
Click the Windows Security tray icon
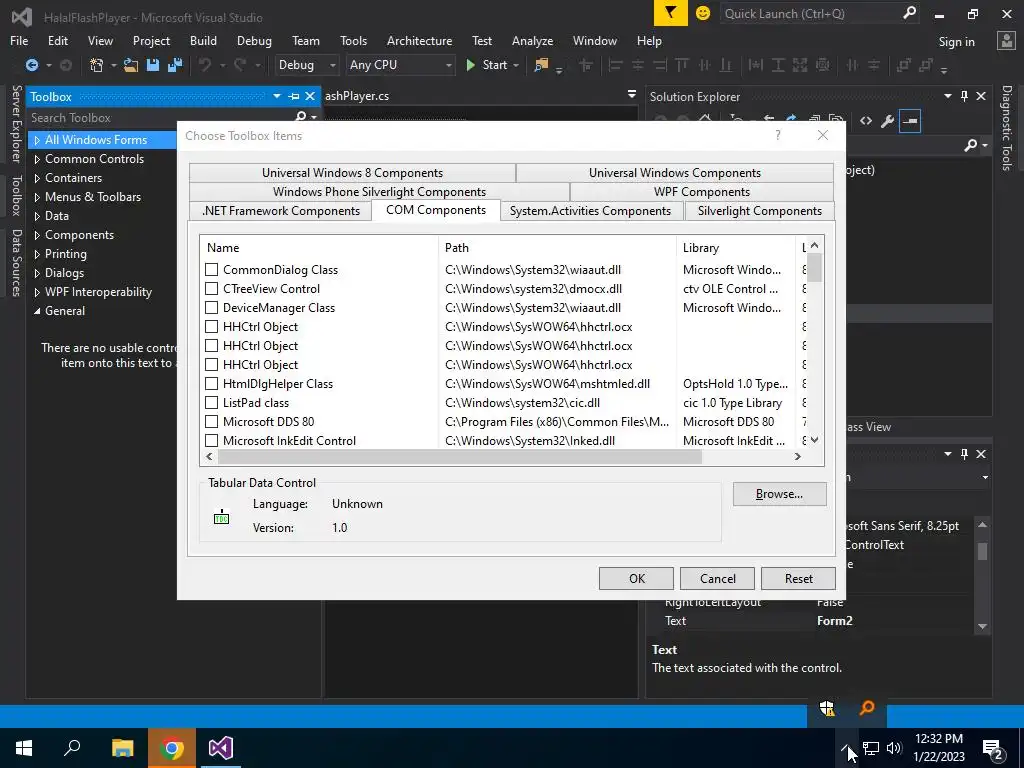tap(827, 708)
